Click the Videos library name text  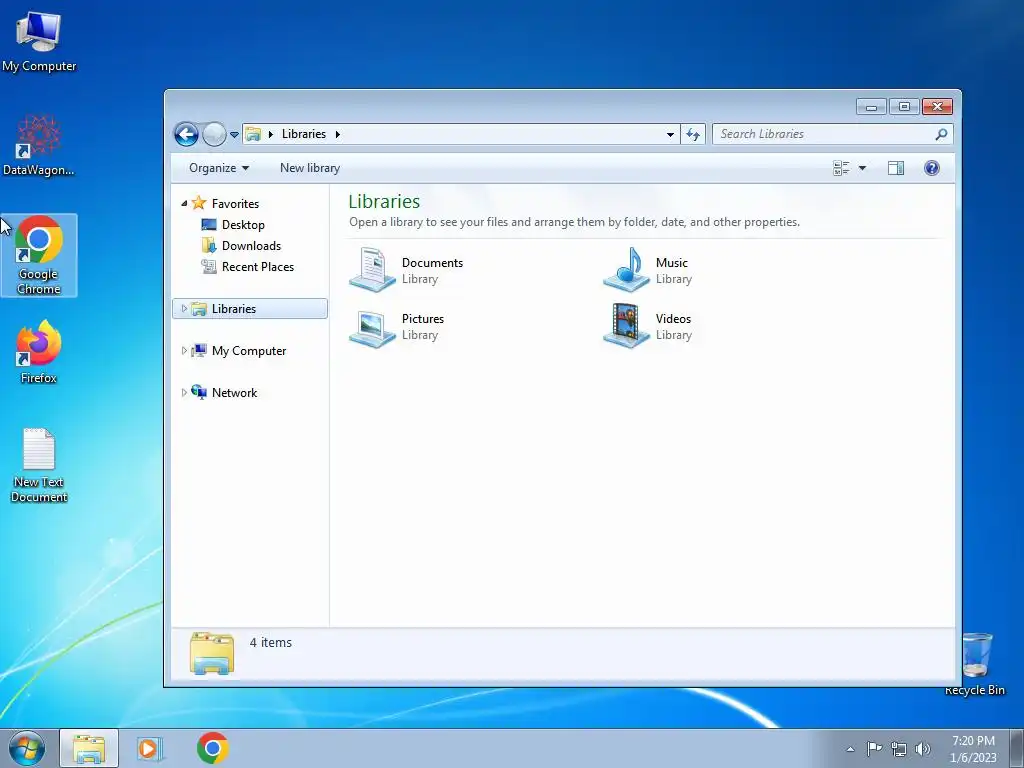point(673,319)
